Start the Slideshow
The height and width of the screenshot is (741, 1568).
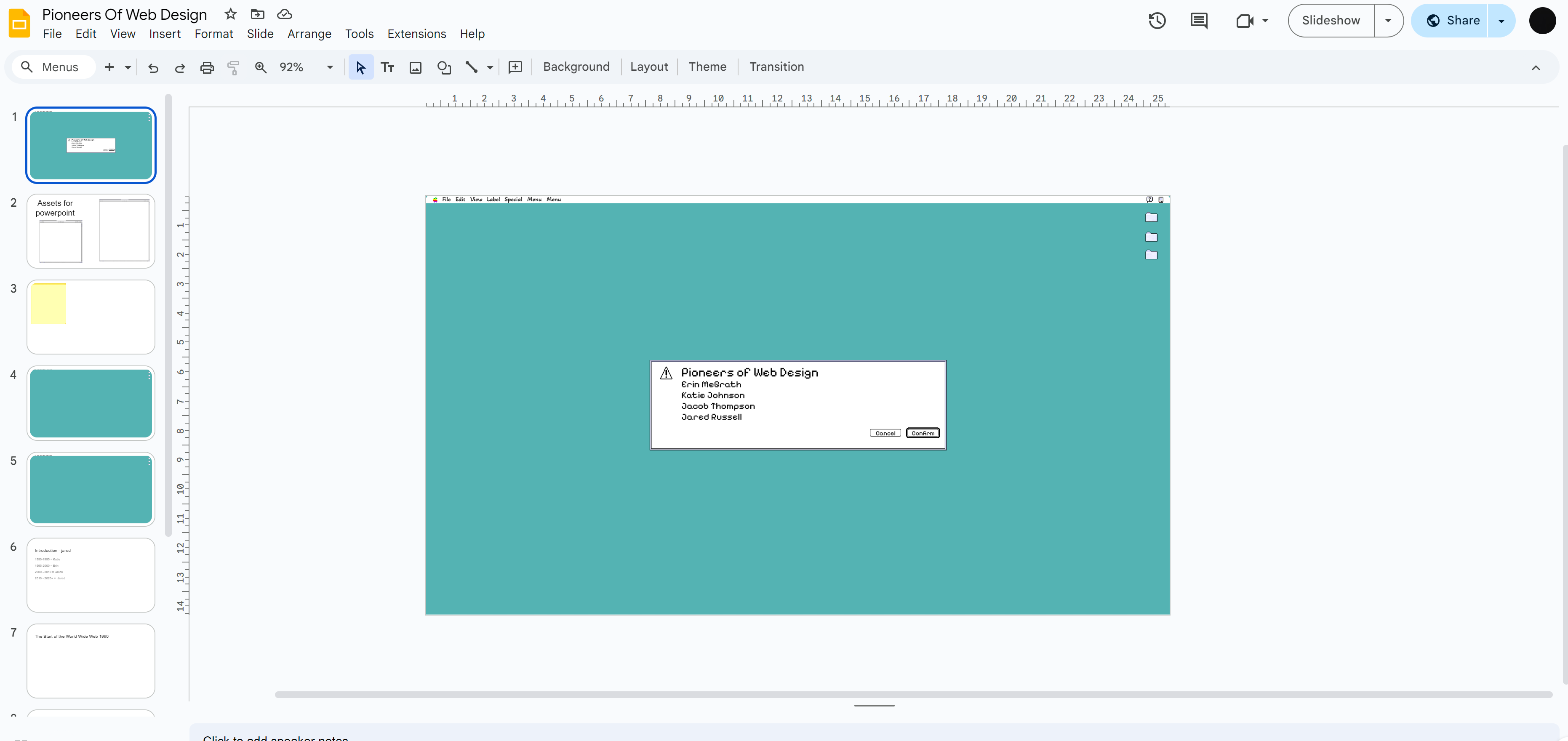point(1330,20)
